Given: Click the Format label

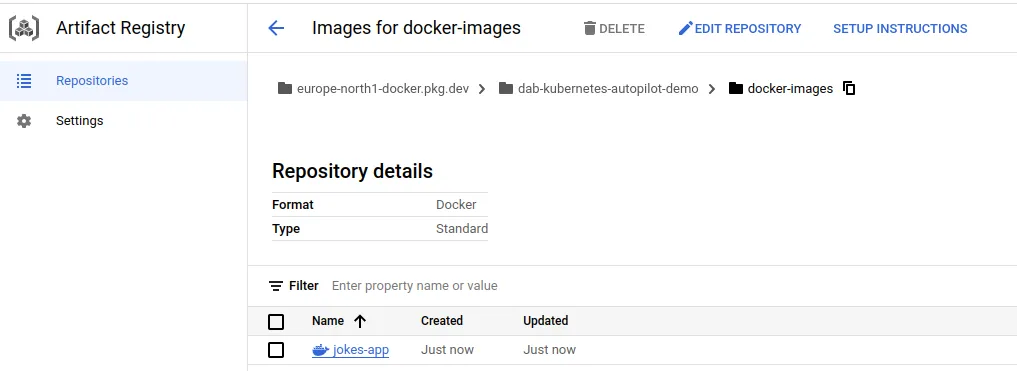Looking at the screenshot, I should pos(293,205).
